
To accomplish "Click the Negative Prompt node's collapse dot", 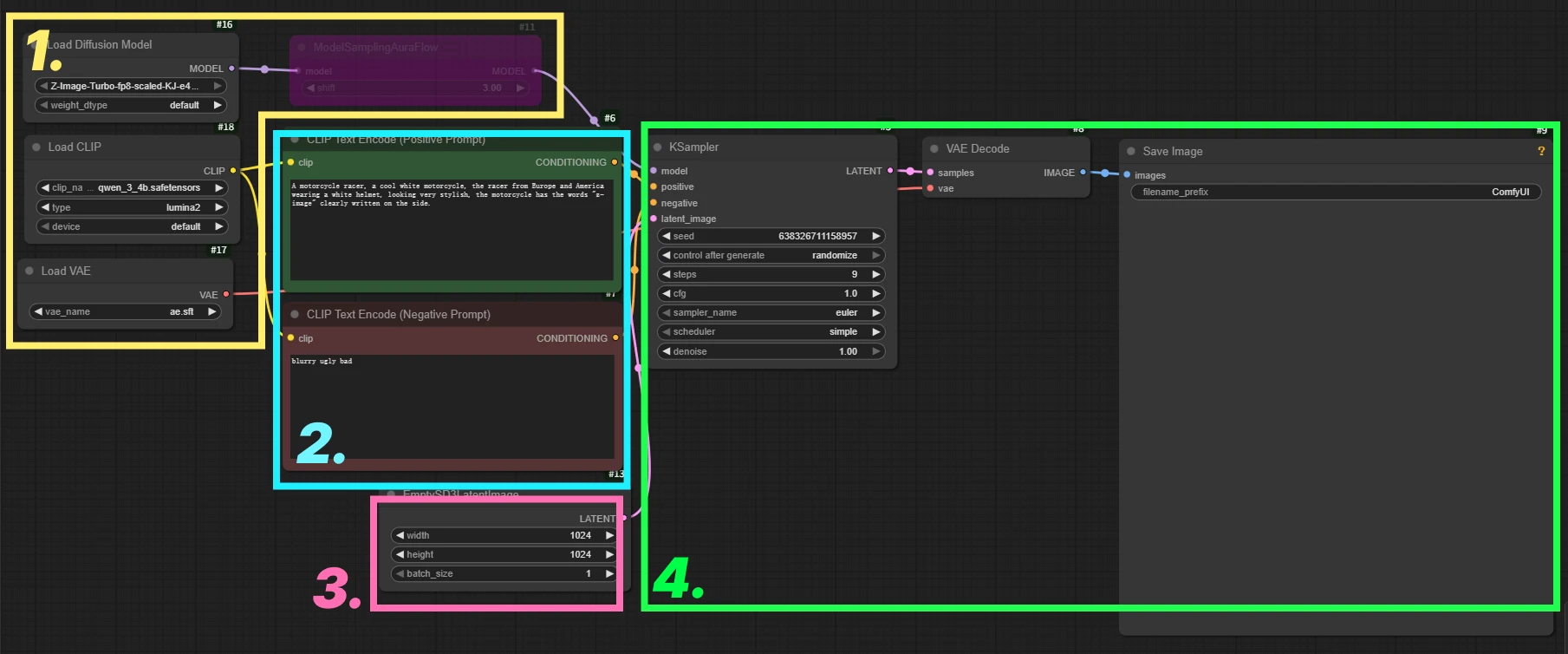I will coord(295,315).
